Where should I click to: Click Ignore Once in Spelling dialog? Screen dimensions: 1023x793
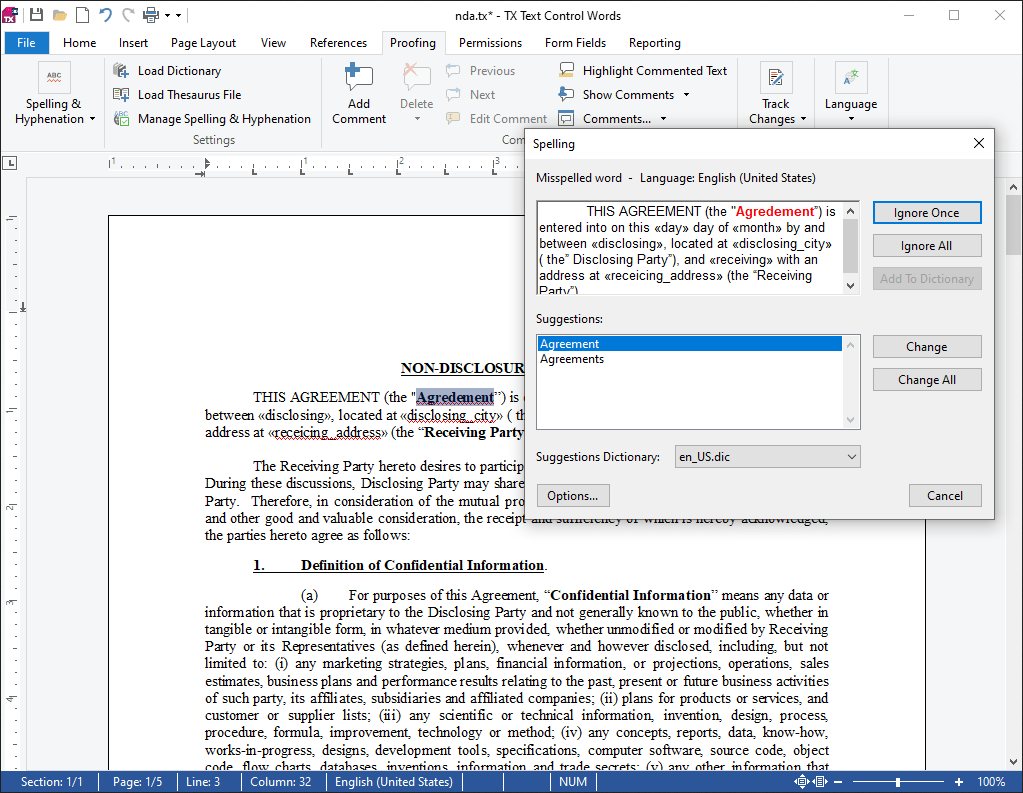926,213
